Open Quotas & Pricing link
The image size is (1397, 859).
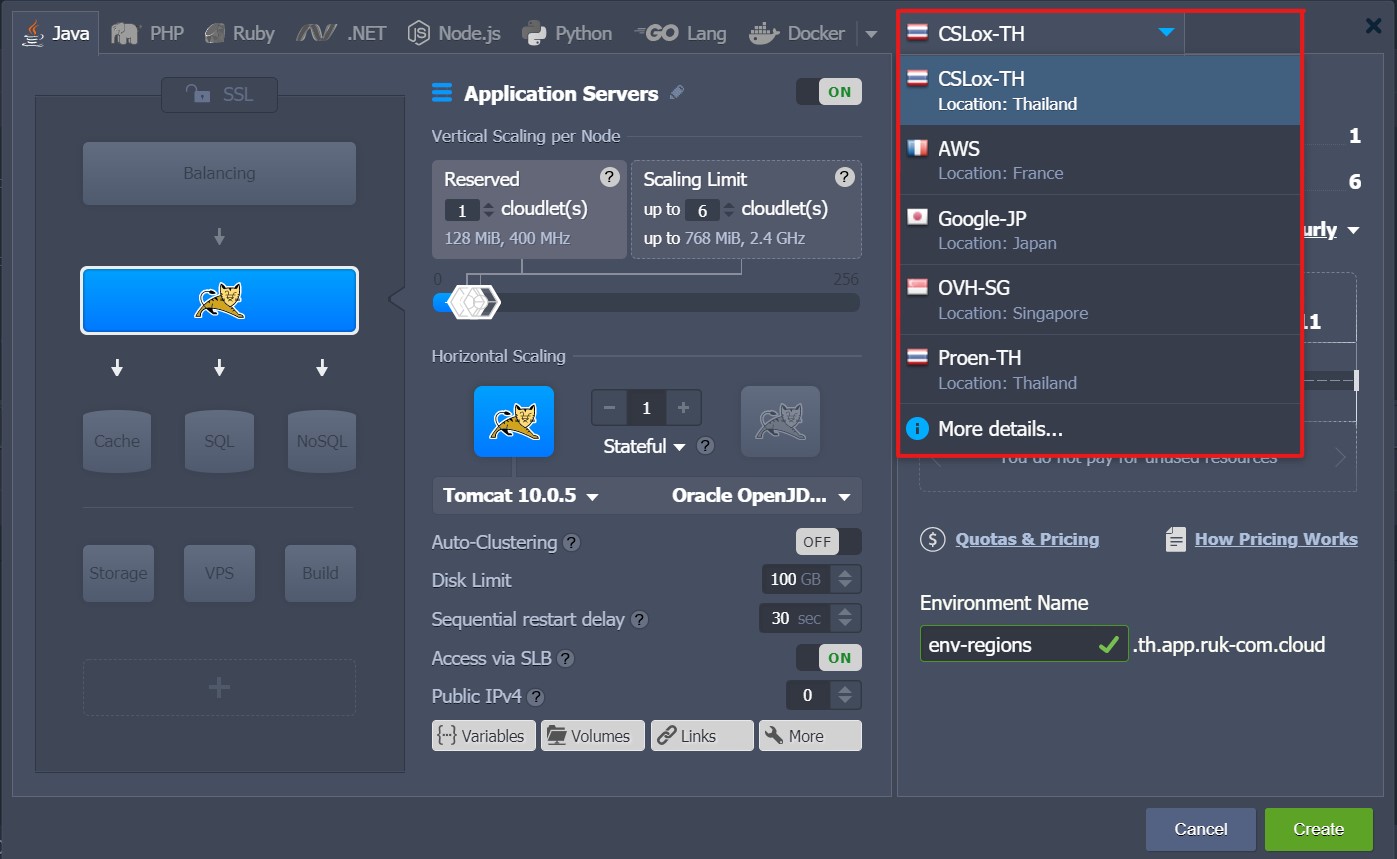click(x=1026, y=539)
